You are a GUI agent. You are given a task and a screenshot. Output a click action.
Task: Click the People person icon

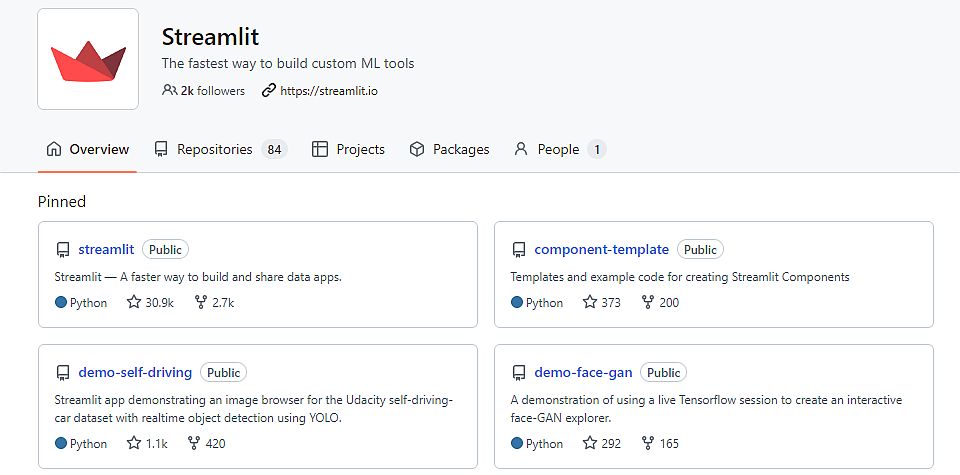click(521, 149)
